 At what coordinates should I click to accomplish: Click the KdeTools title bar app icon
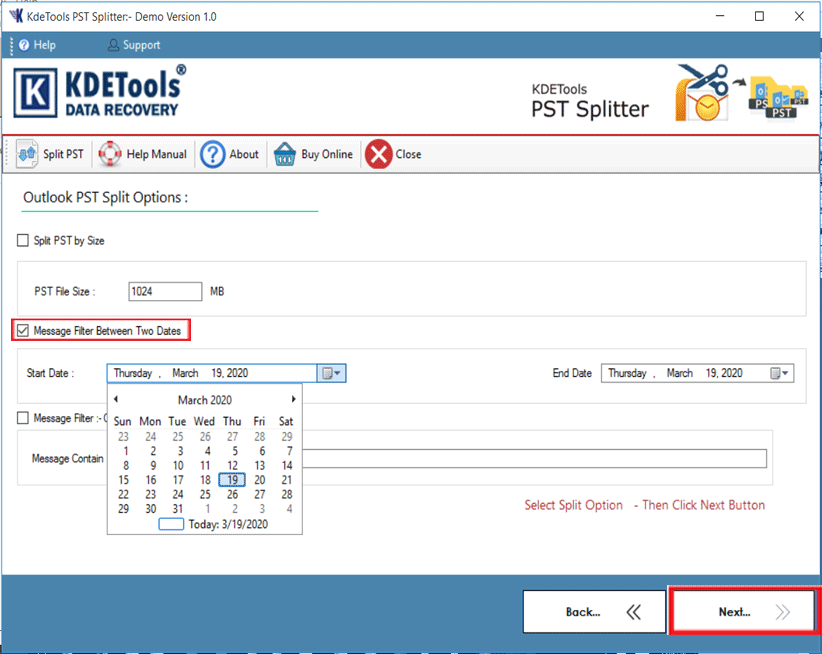tap(16, 16)
